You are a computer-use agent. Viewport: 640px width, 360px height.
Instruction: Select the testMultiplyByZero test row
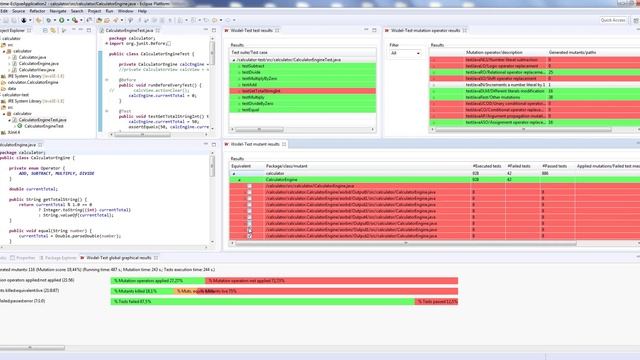[x=302, y=78]
